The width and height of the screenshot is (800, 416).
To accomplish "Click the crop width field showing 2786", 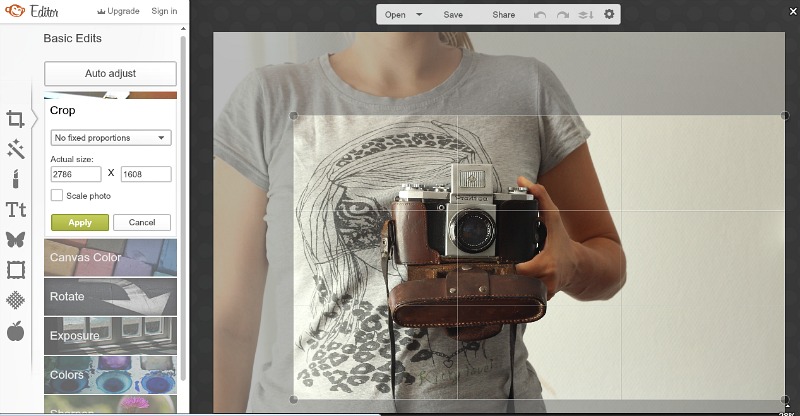I will pyautogui.click(x=76, y=174).
